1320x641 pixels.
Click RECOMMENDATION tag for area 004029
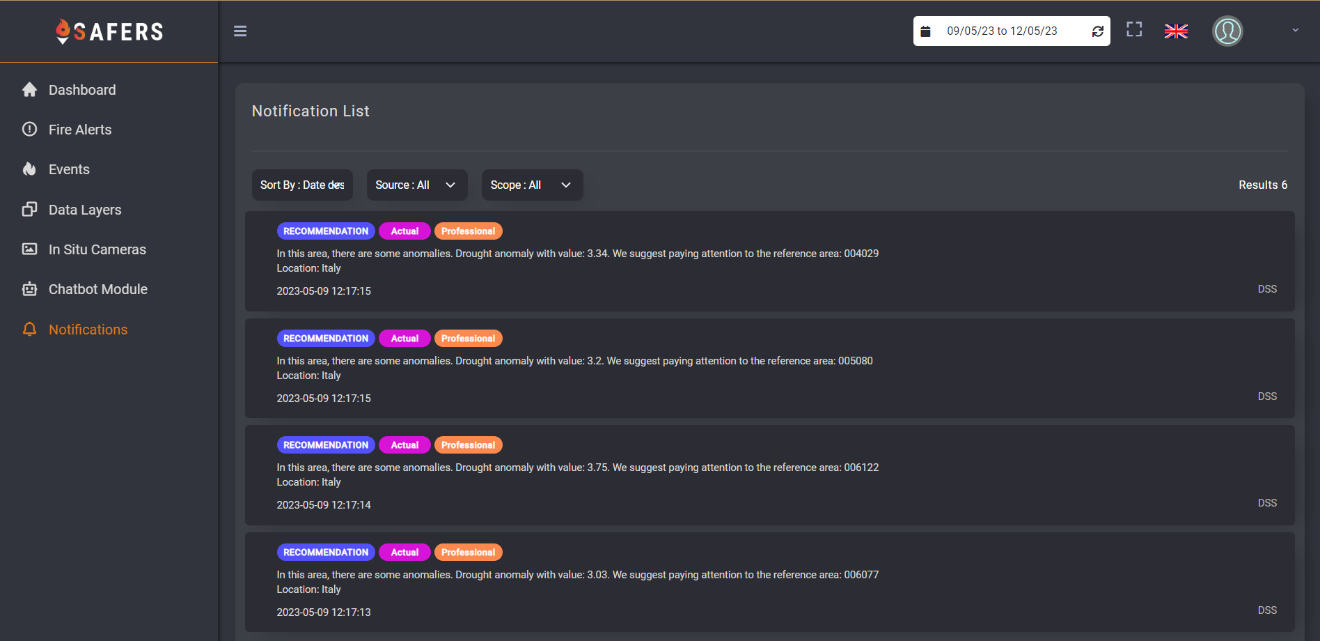[326, 231]
